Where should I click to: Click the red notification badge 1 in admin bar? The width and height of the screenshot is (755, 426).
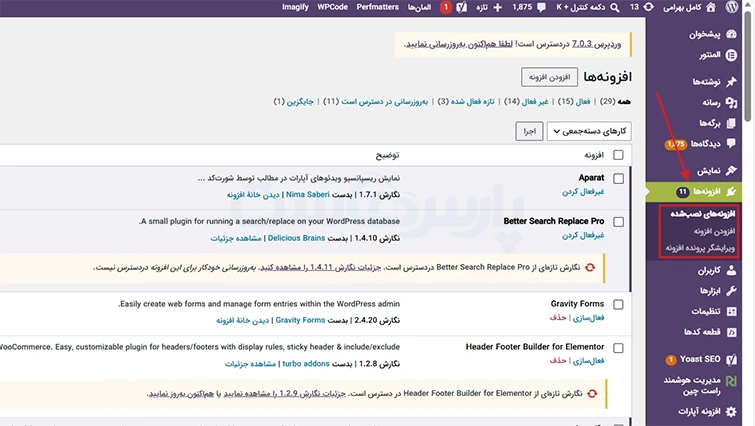pos(445,7)
